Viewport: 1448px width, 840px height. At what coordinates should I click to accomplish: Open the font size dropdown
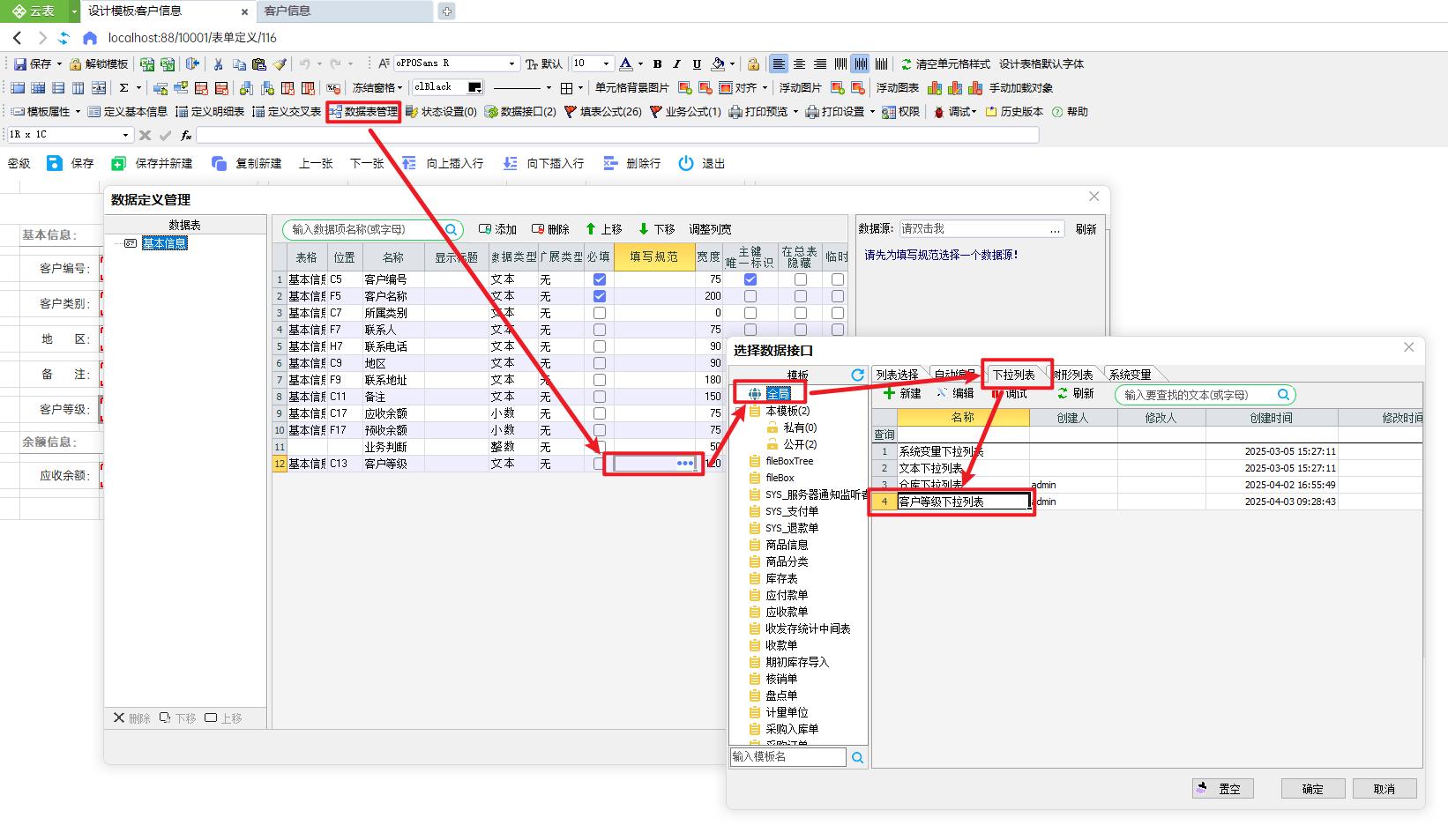(x=606, y=63)
